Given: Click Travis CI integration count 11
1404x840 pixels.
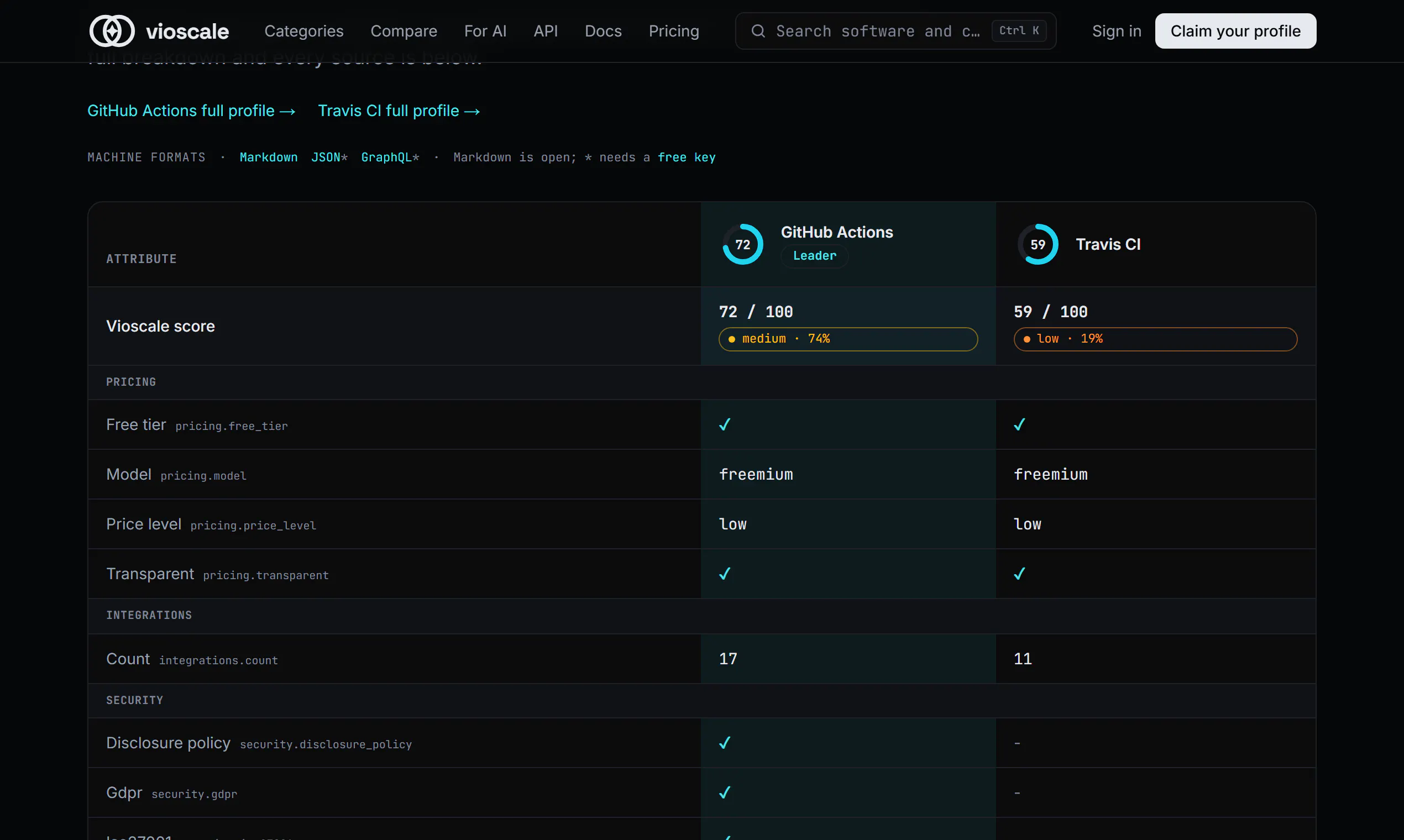Looking at the screenshot, I should tap(1023, 659).
